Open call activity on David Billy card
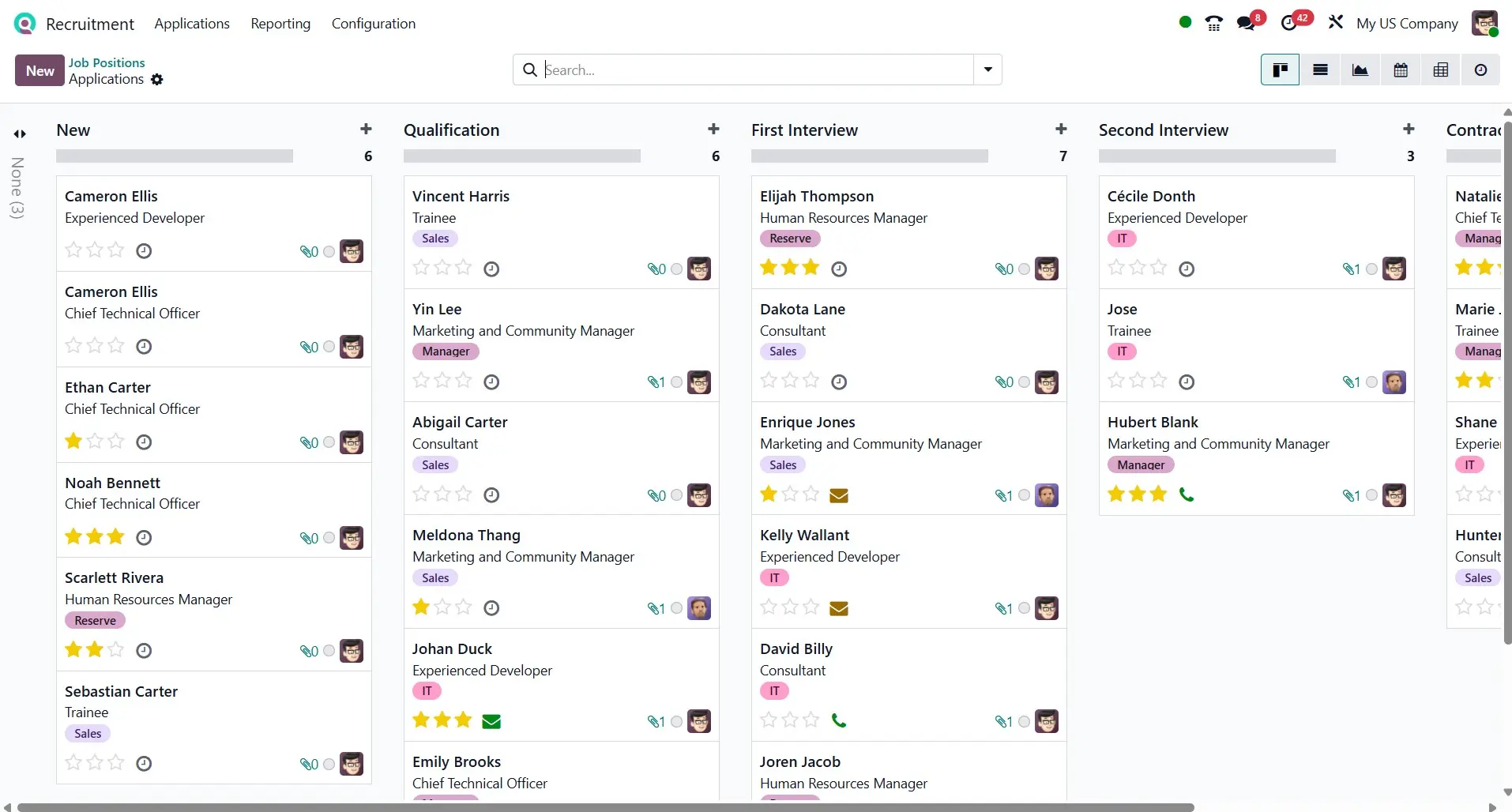The image size is (1512, 812). point(839,720)
